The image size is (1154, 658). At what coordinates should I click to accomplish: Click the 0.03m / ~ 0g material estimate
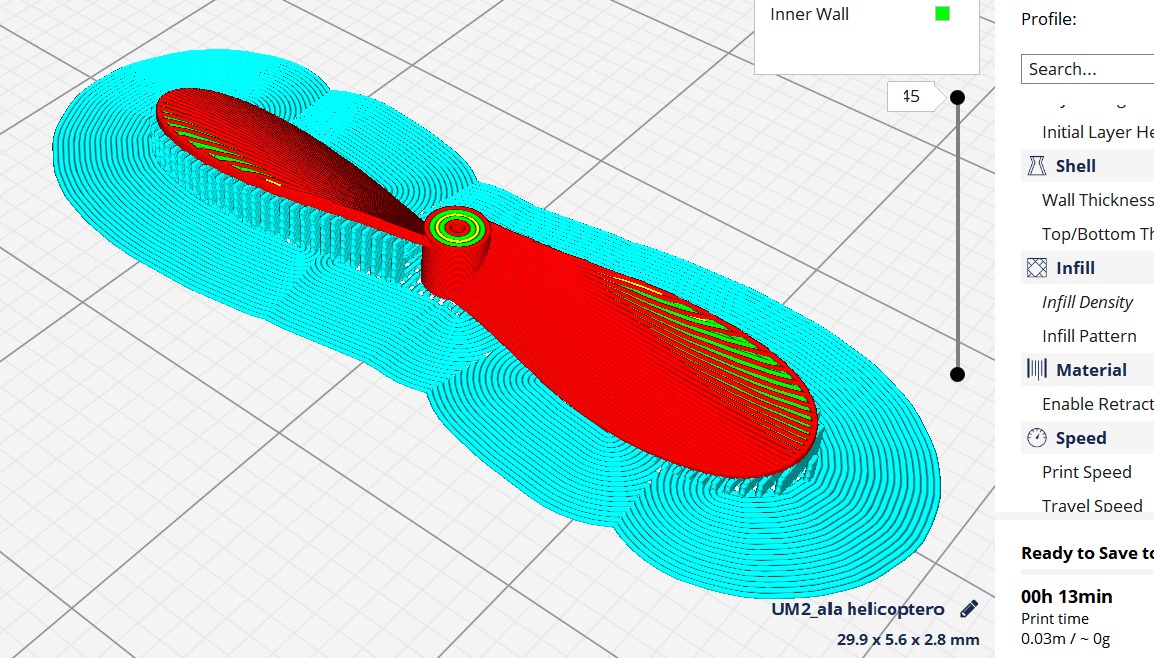click(x=1065, y=639)
